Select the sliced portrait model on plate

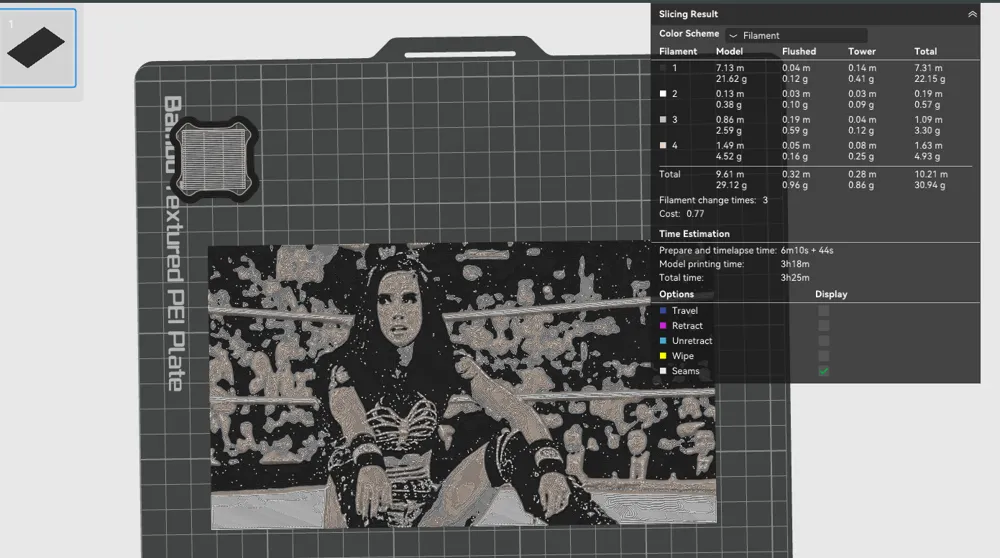pyautogui.click(x=462, y=386)
